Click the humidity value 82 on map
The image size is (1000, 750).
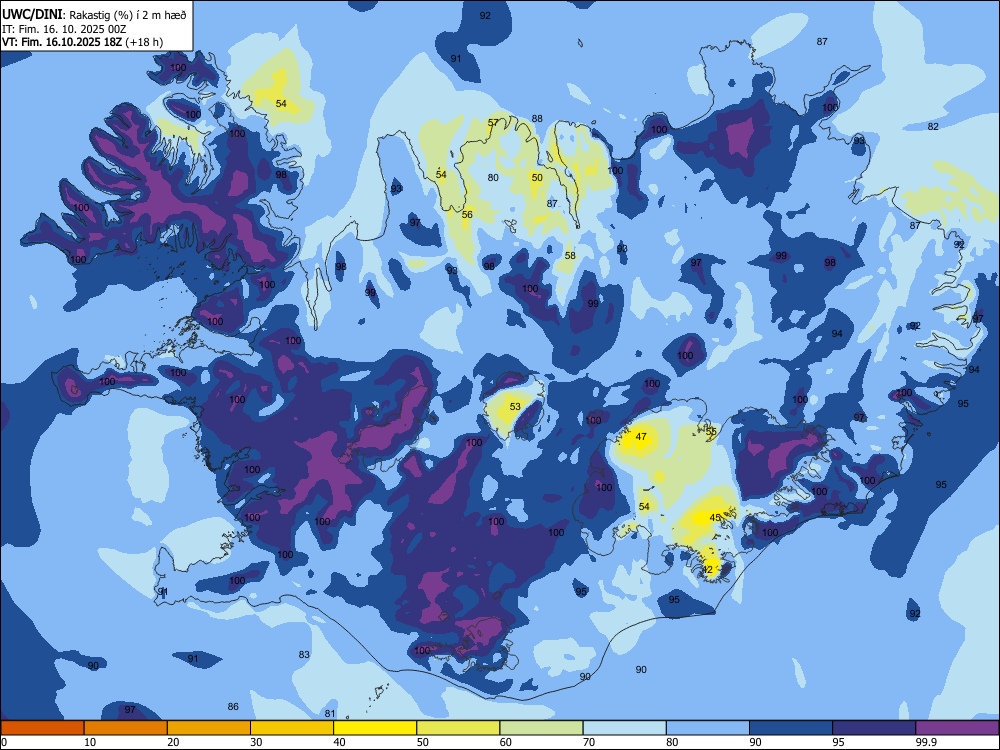click(x=933, y=127)
